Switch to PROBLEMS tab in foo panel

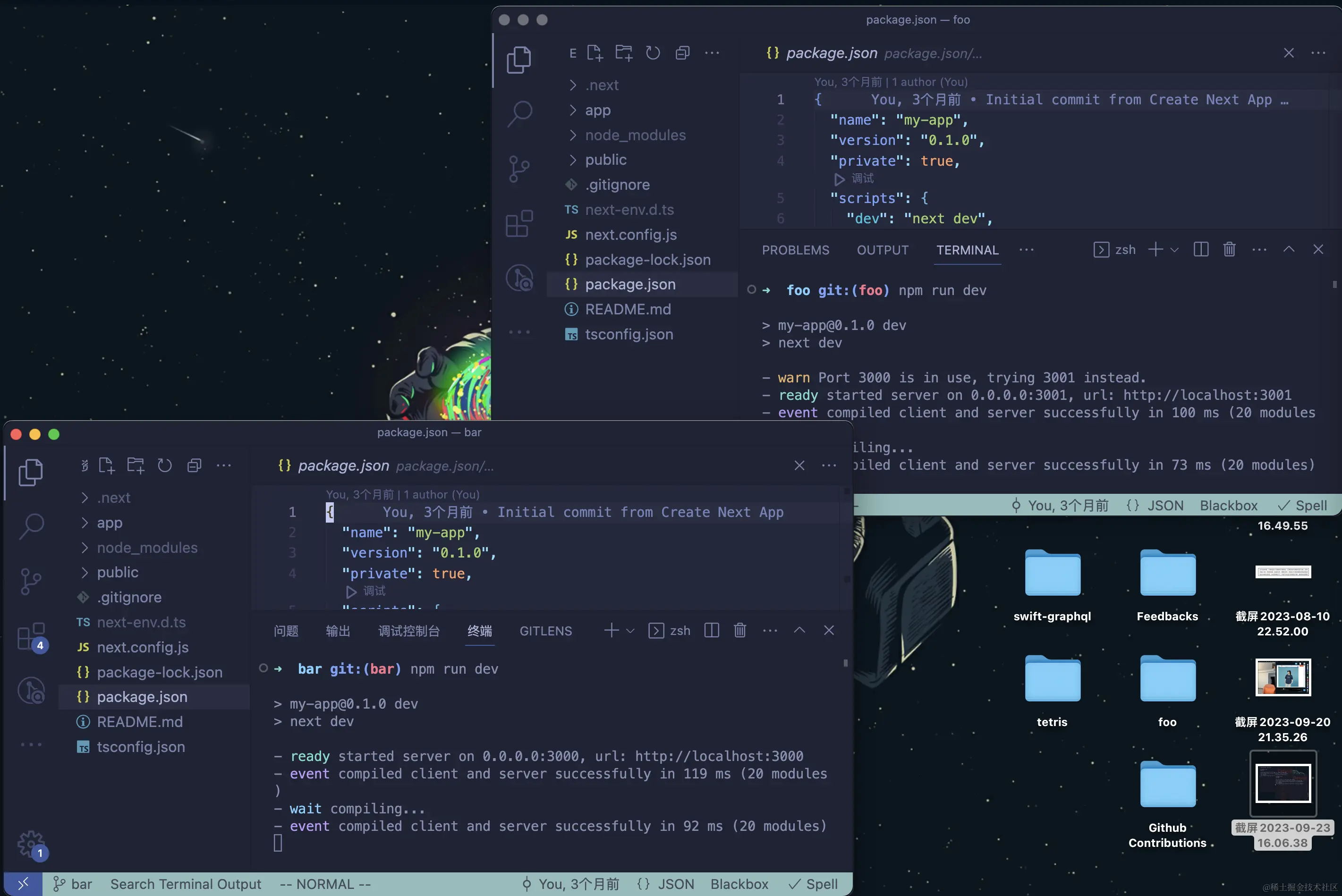tap(795, 250)
